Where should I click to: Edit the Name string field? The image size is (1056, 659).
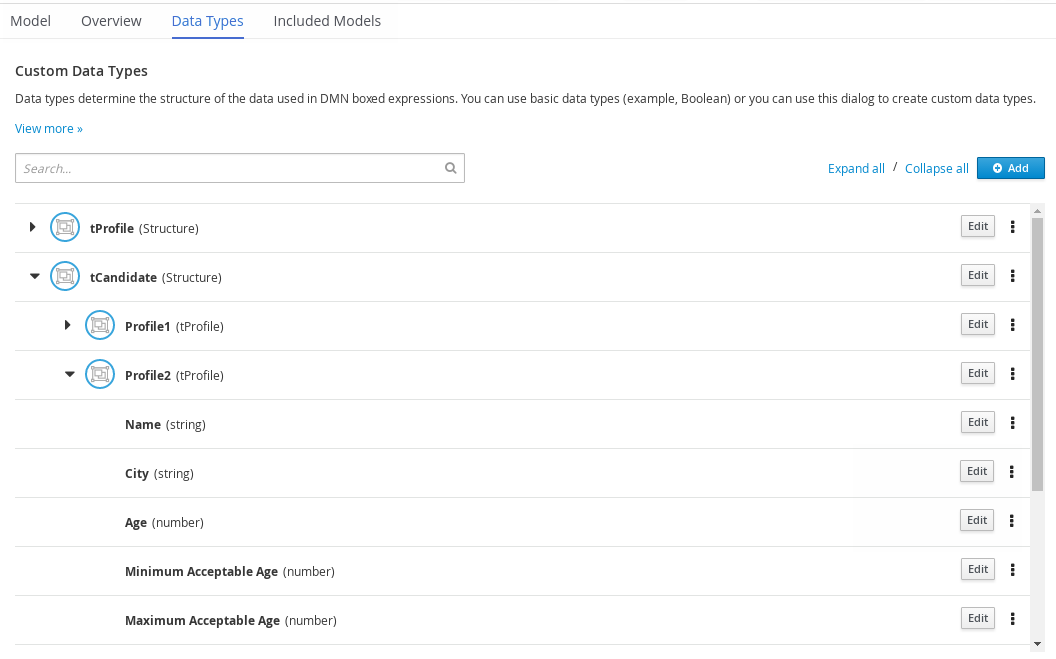click(x=977, y=422)
